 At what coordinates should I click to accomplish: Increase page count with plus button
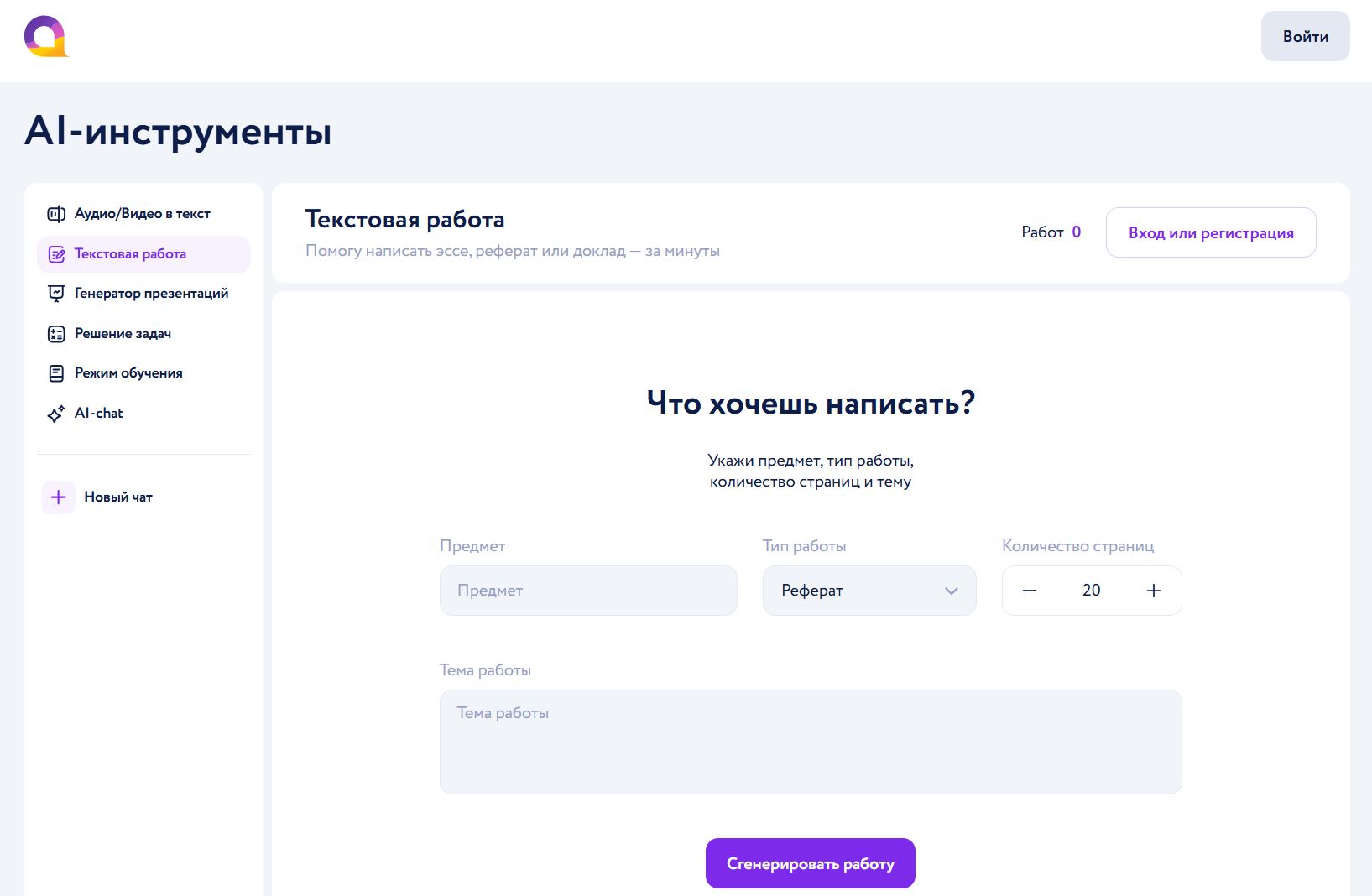click(1154, 591)
